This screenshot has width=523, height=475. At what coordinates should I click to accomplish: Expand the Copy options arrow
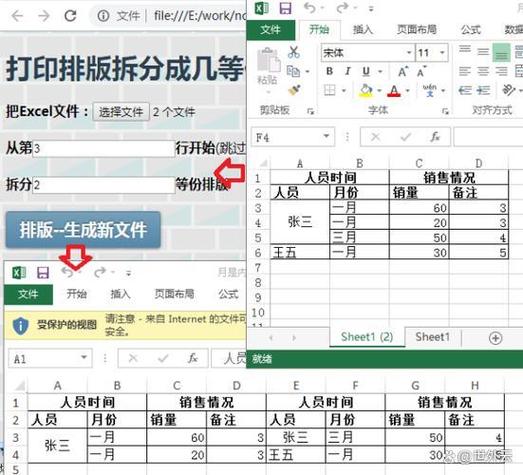pos(308,71)
